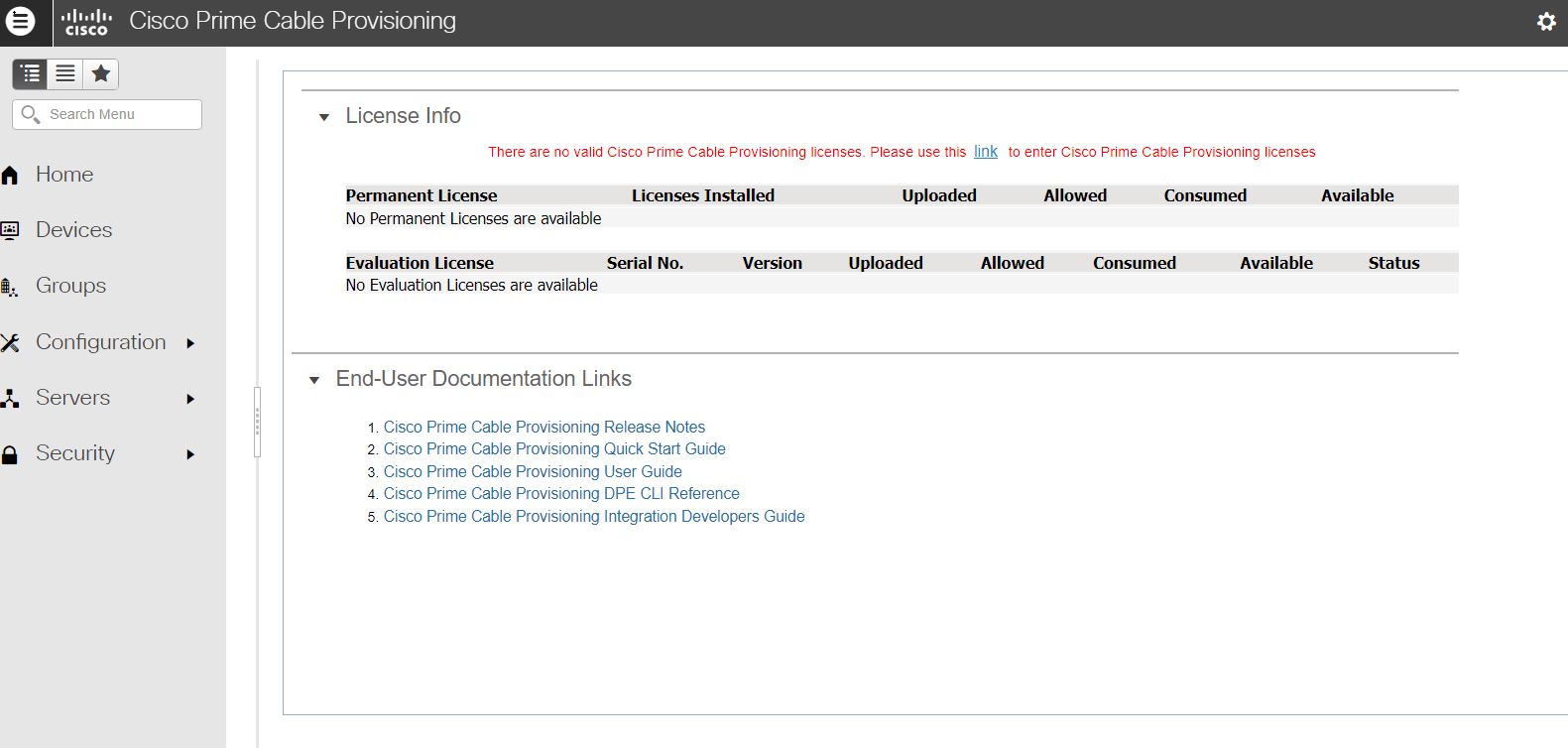Click the search magnifier icon
The image size is (1568, 748).
[x=31, y=114]
